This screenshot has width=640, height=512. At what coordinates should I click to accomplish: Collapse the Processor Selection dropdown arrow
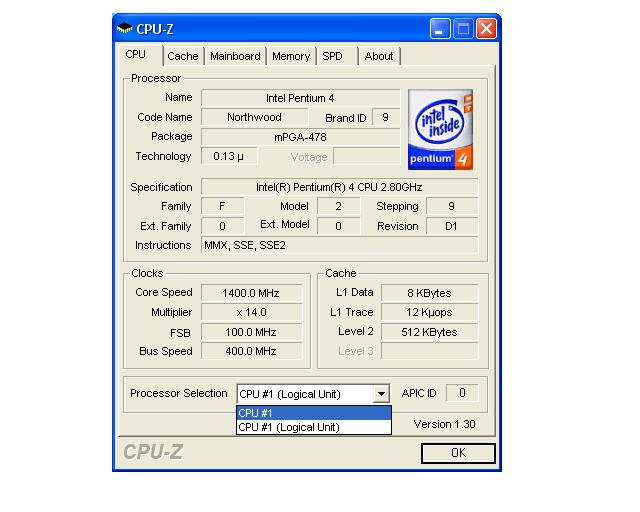click(x=381, y=394)
